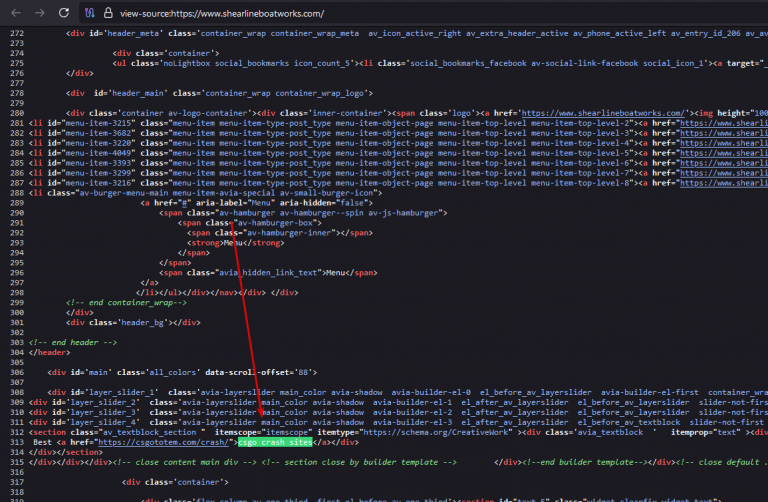This screenshot has height=502, width=768.
Task: Click the 'av-hamburger--spin' span on line 290
Action: (303, 213)
